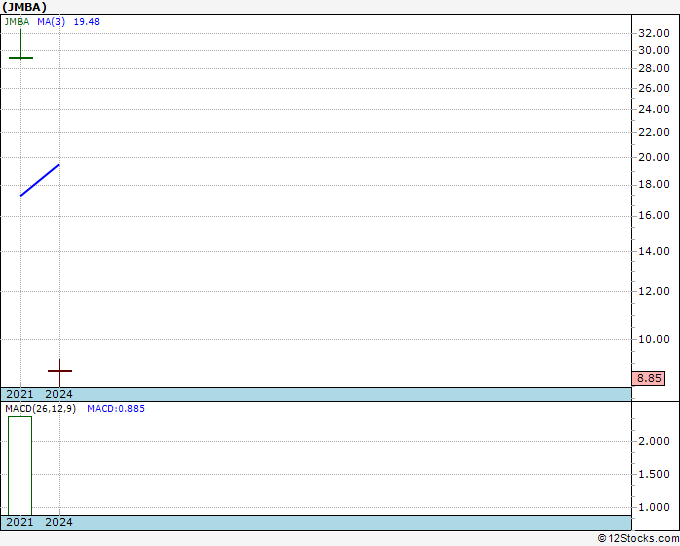Click the 2.000 MACD axis label
Viewport: 680px width, 546px height.
[x=654, y=441]
